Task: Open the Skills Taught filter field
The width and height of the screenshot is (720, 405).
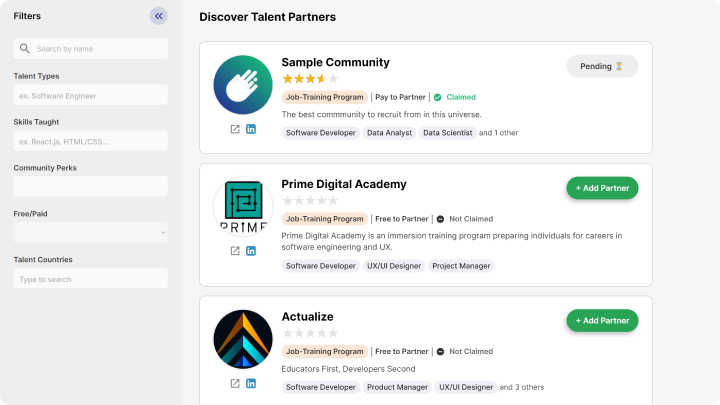Action: click(x=90, y=141)
